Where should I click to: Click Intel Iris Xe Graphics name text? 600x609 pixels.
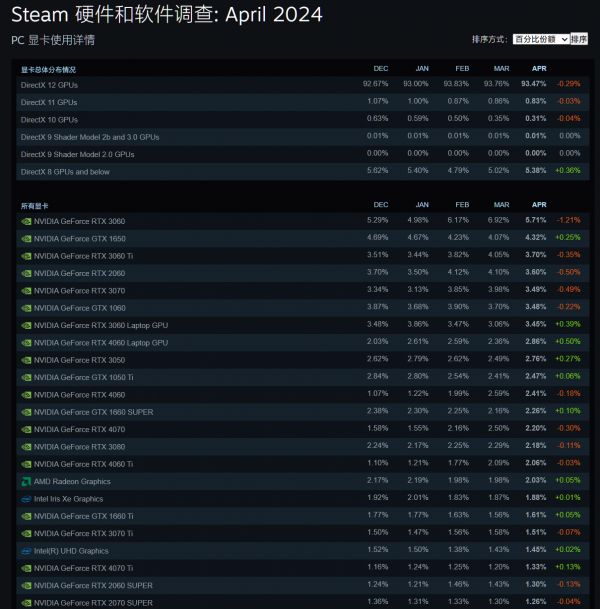tap(68, 499)
